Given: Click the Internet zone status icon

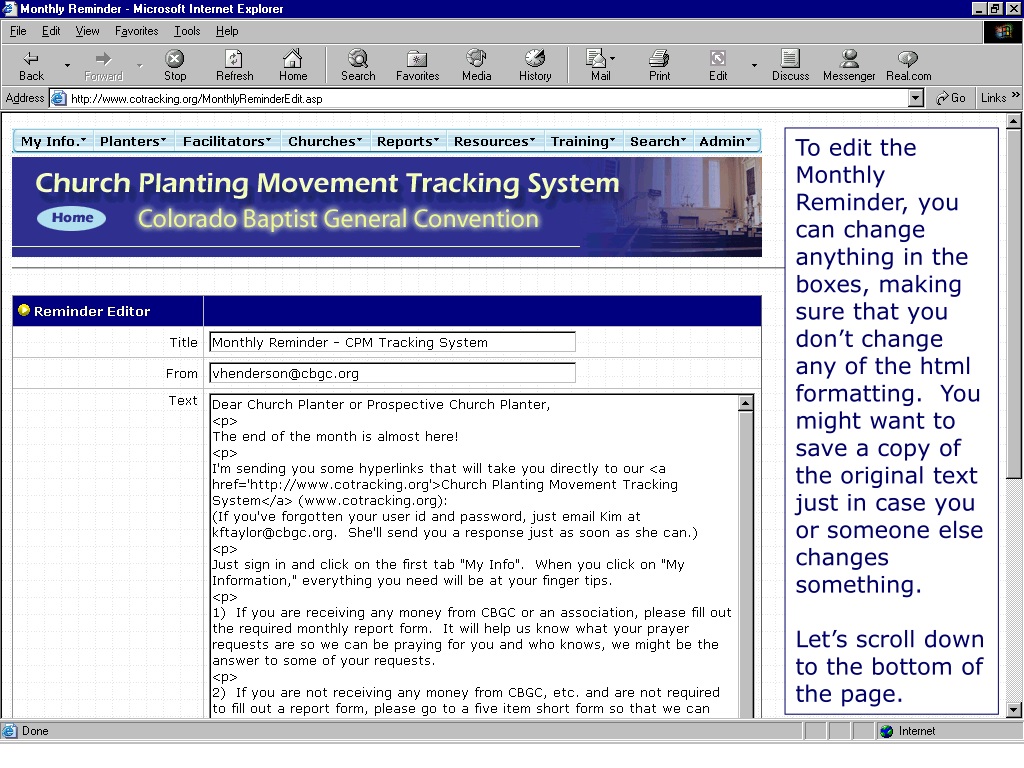Looking at the screenshot, I should click(x=886, y=731).
